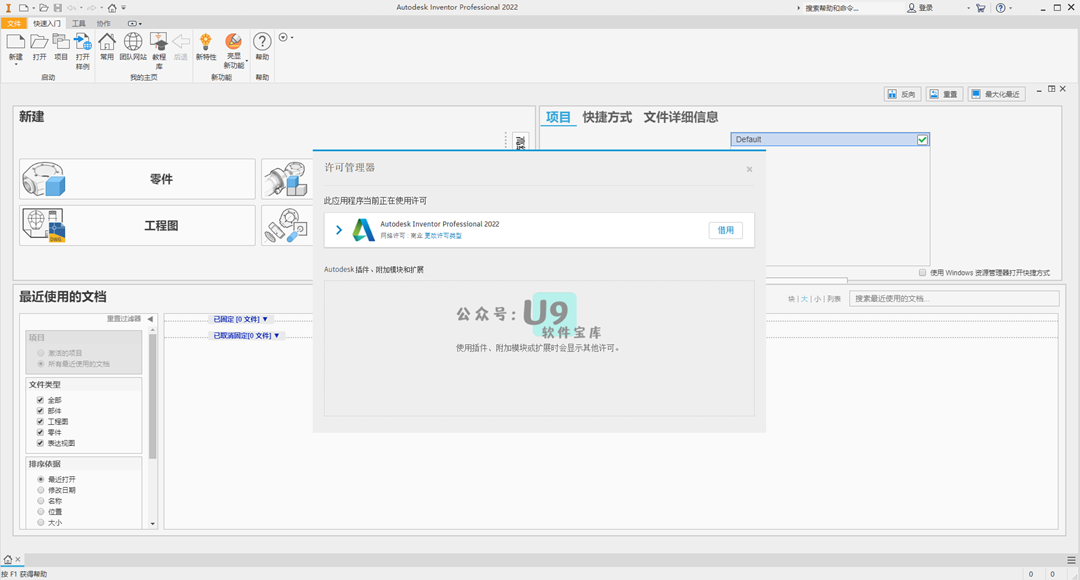This screenshot has width=1080, height=580.
Task: Click the 重置 layout button
Action: point(944,94)
